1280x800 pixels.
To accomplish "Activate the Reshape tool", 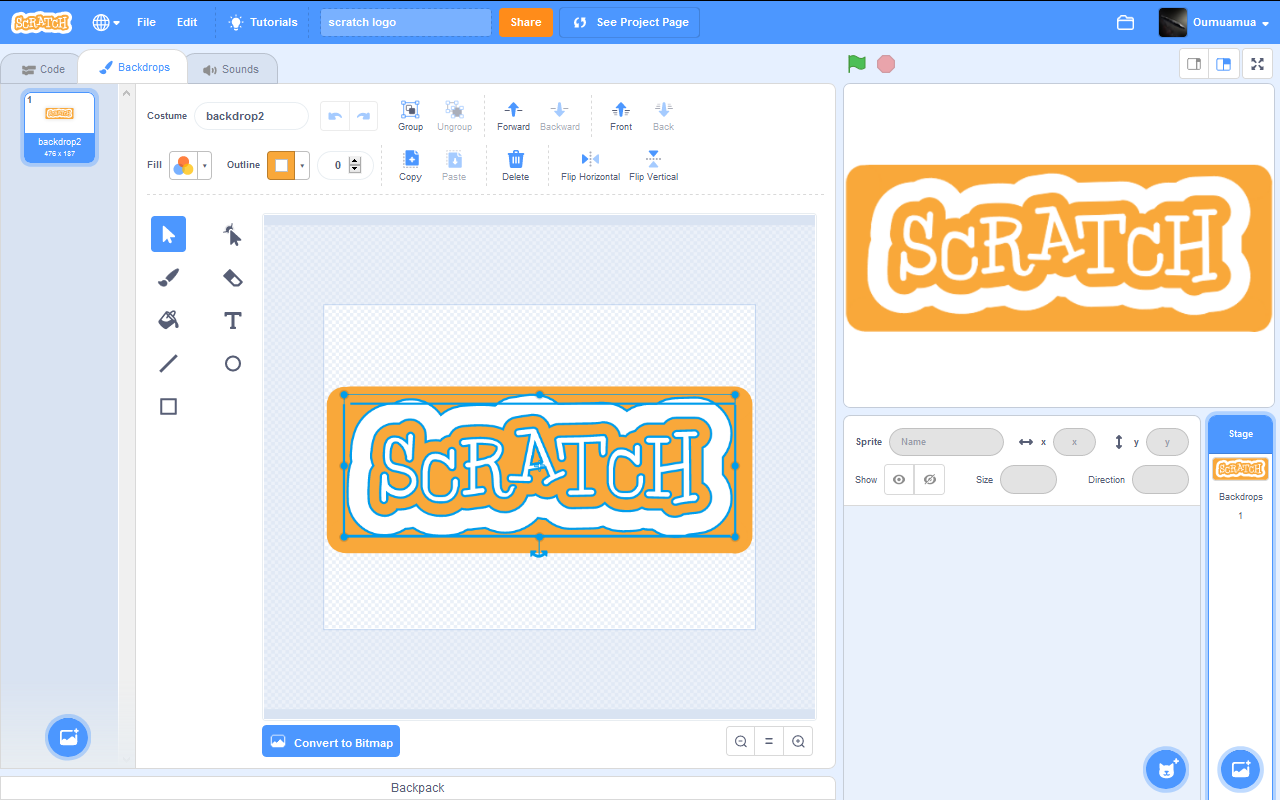I will (232, 235).
